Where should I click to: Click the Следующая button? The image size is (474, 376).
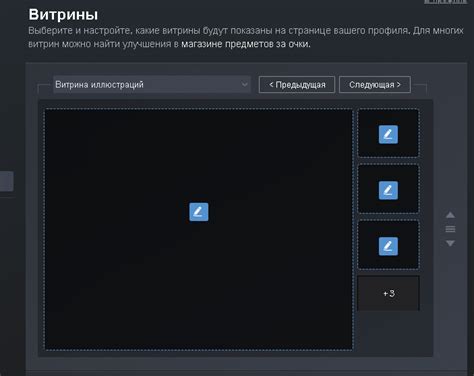[x=375, y=85]
